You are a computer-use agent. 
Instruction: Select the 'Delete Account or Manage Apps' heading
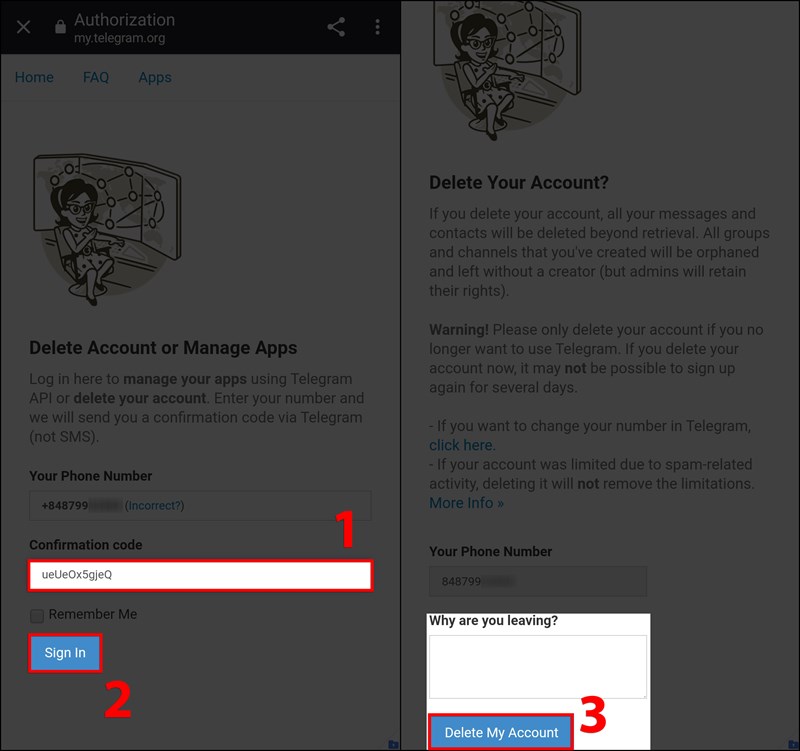163,347
